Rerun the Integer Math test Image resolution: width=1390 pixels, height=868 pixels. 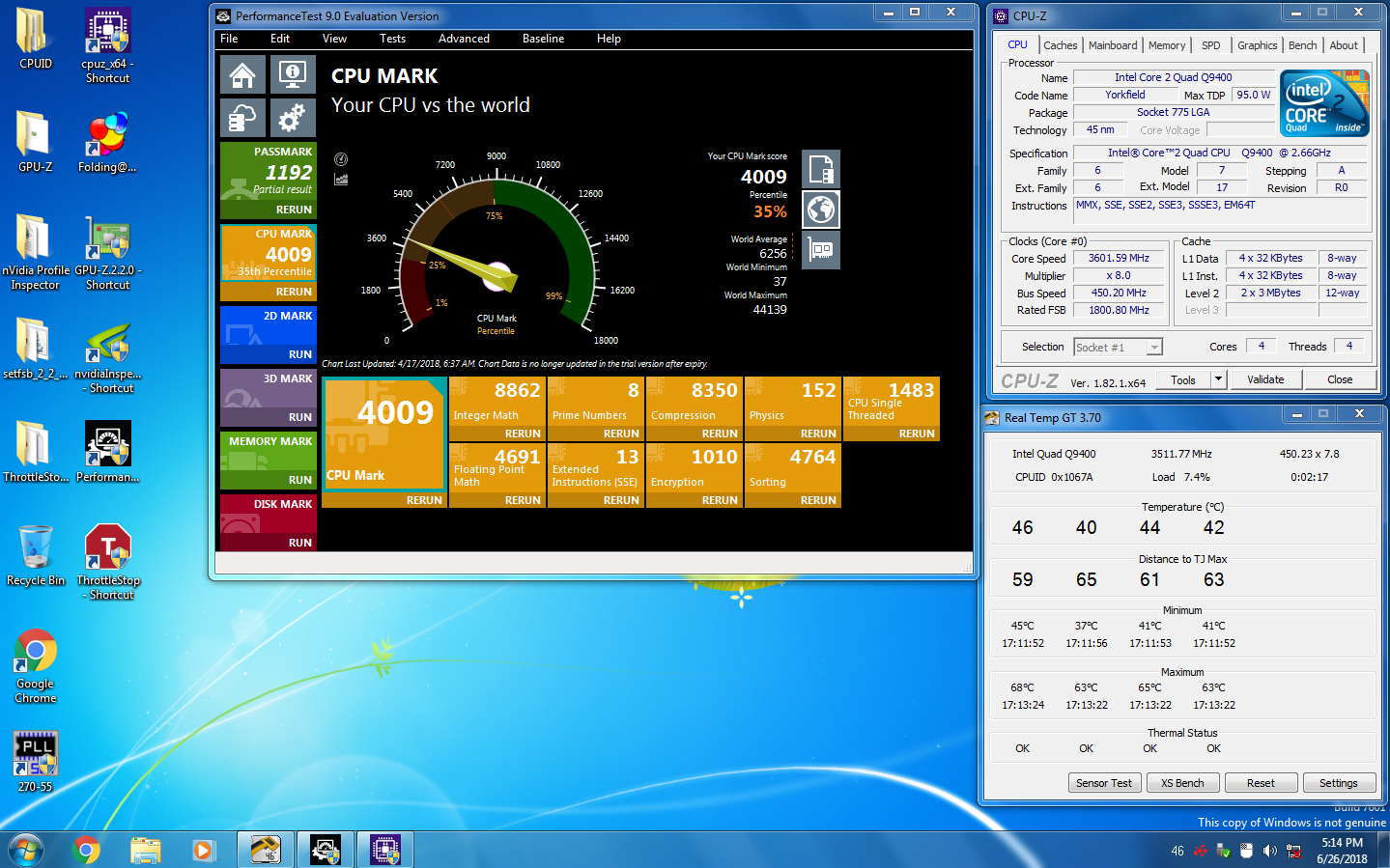point(523,434)
